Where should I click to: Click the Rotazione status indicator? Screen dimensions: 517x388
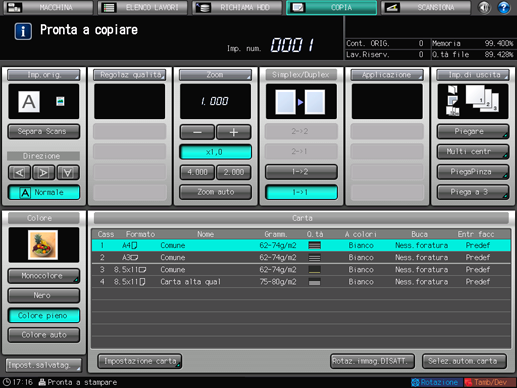point(436,382)
